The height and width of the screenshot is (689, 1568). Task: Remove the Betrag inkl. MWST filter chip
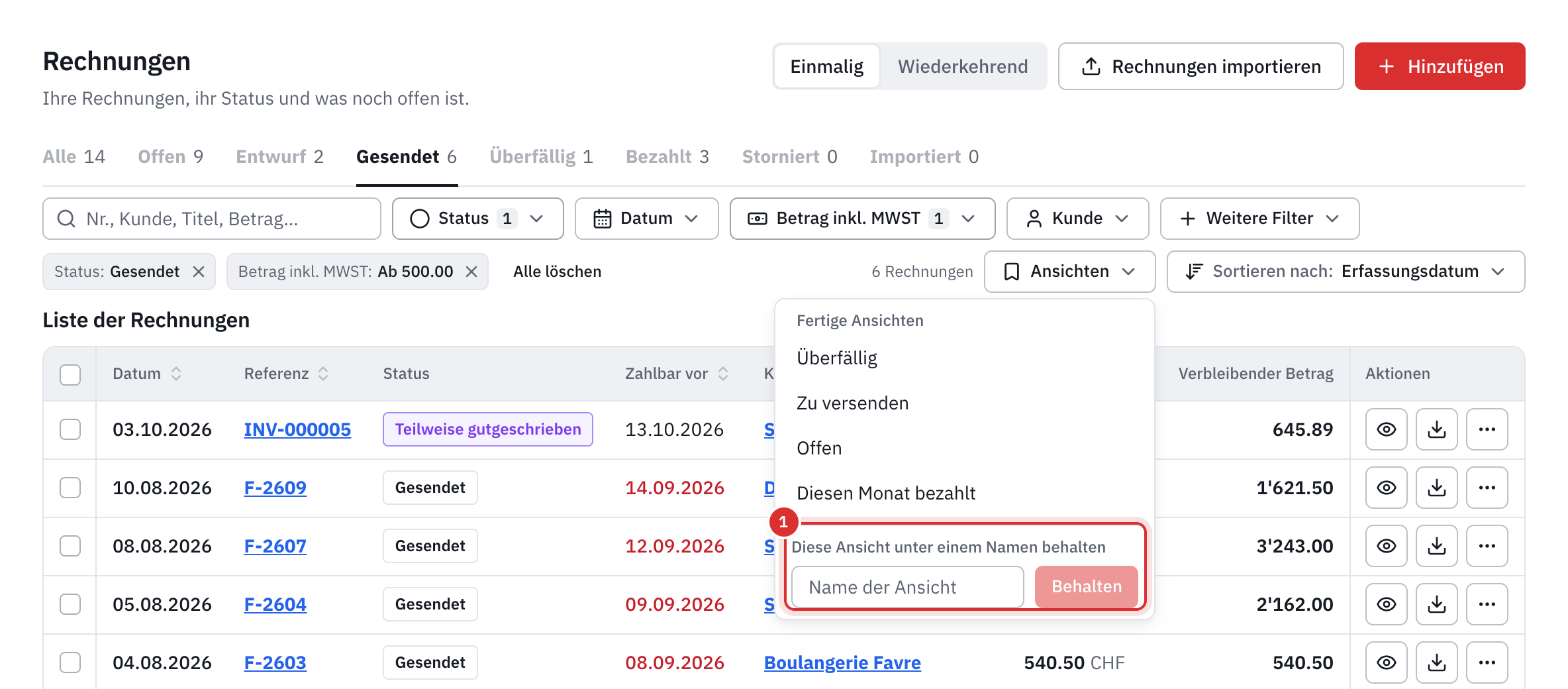[x=471, y=272]
